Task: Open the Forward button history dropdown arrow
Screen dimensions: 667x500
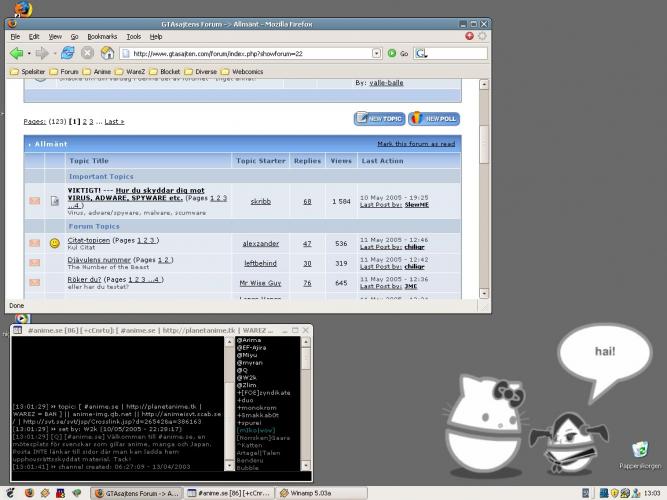Action: [x=55, y=54]
